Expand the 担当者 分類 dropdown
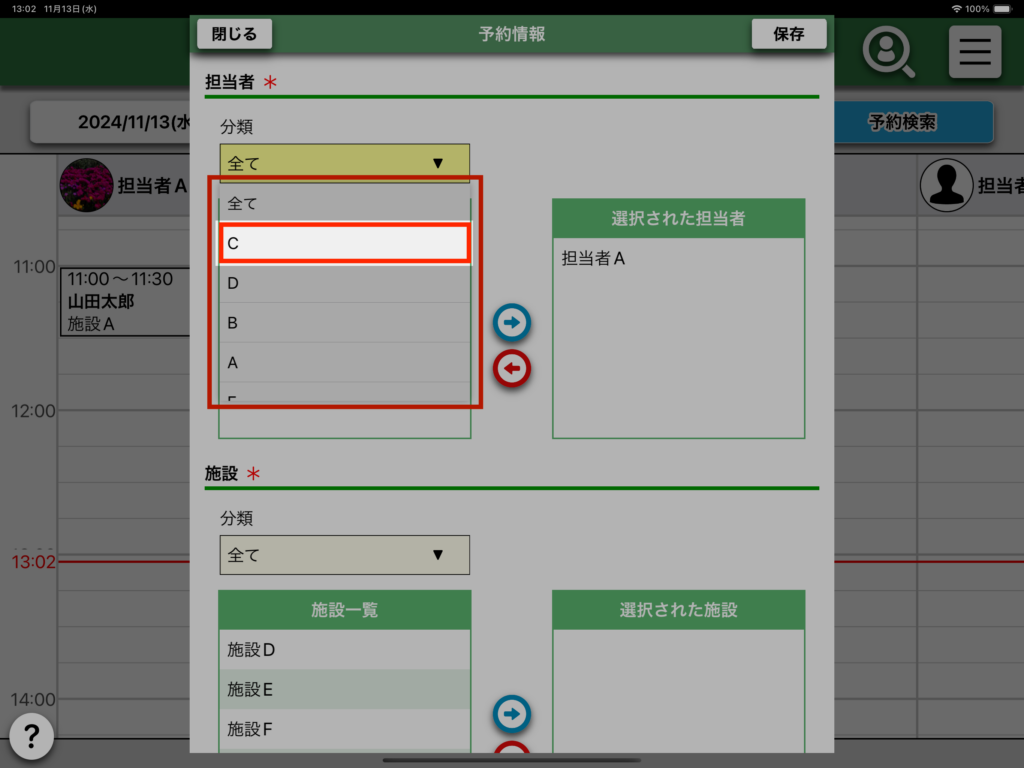The height and width of the screenshot is (768, 1024). (344, 163)
